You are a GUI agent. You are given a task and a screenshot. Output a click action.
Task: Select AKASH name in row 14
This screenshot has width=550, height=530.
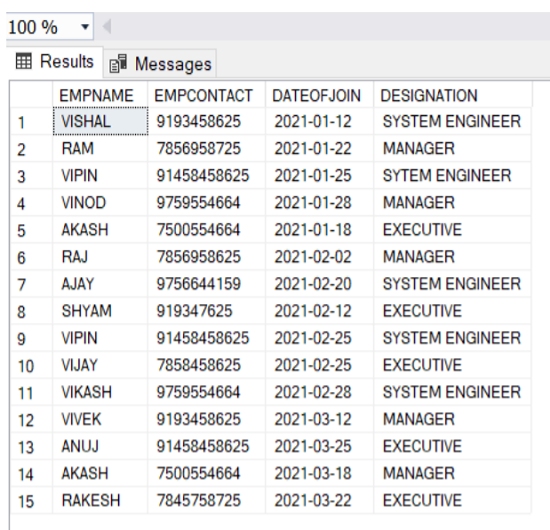point(100,473)
